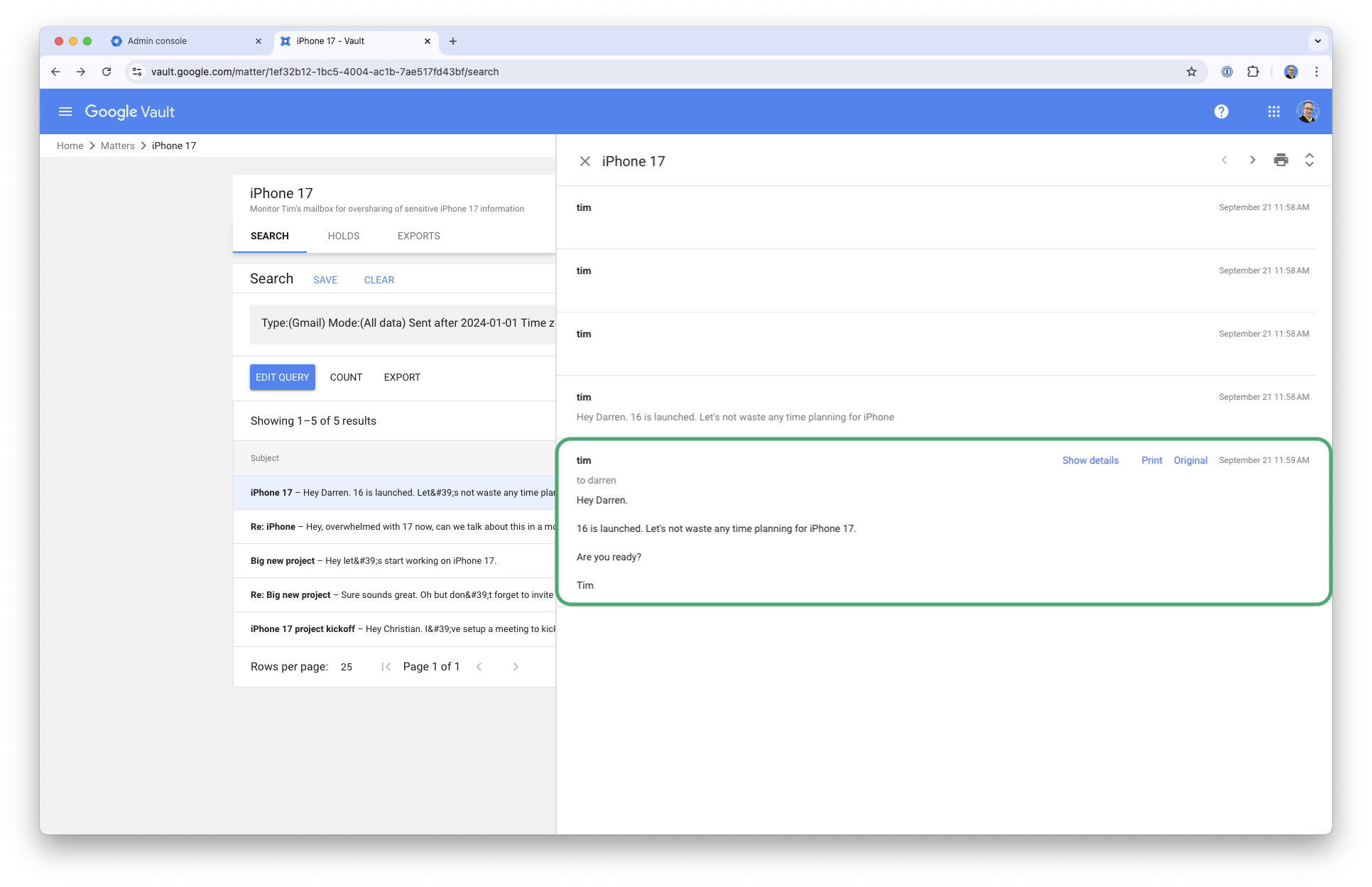This screenshot has width=1372, height=887.
Task: Navigate to the Matters breadcrumb
Action: [x=118, y=146]
